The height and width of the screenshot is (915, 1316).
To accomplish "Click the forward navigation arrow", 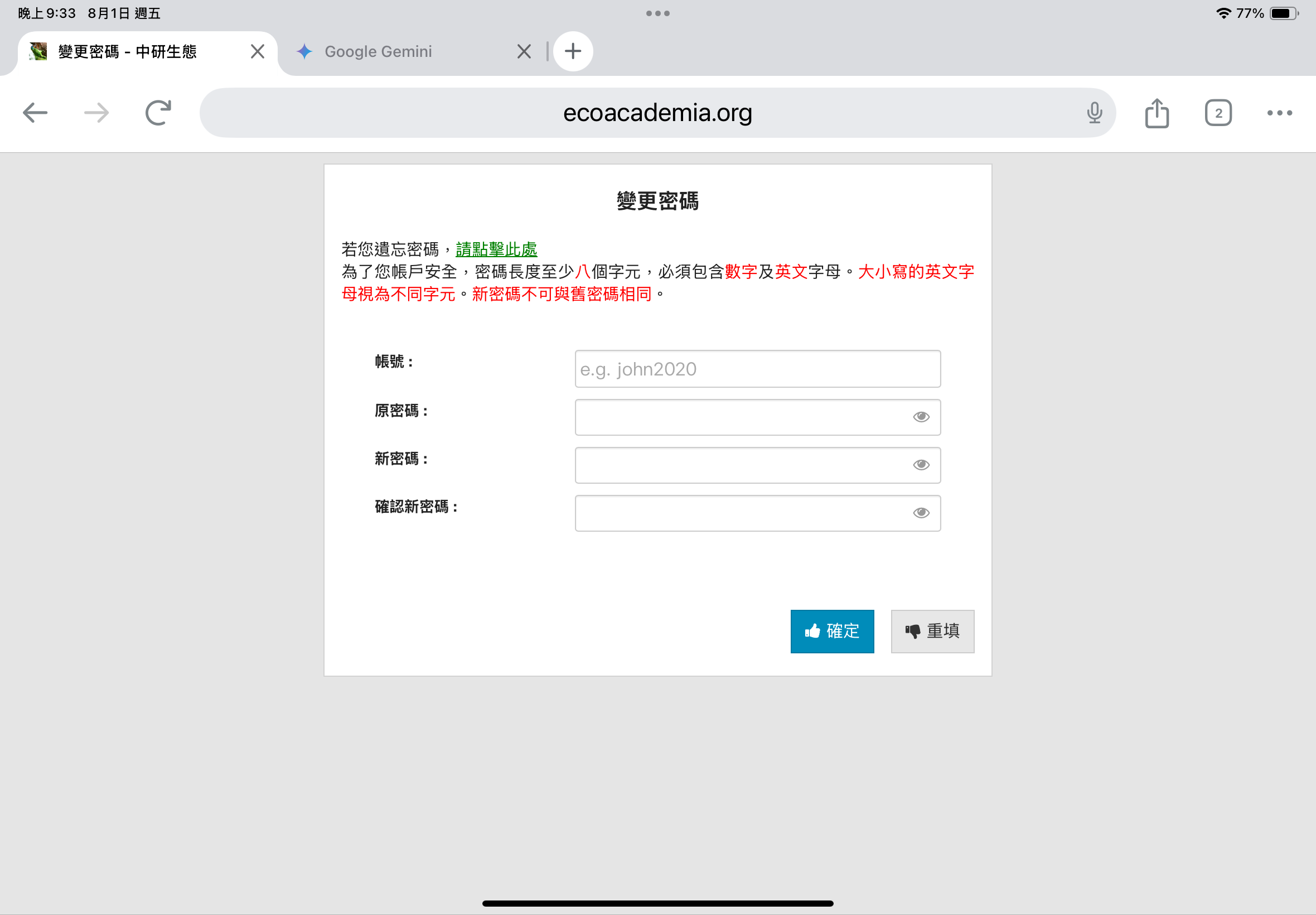I will pyautogui.click(x=96, y=112).
